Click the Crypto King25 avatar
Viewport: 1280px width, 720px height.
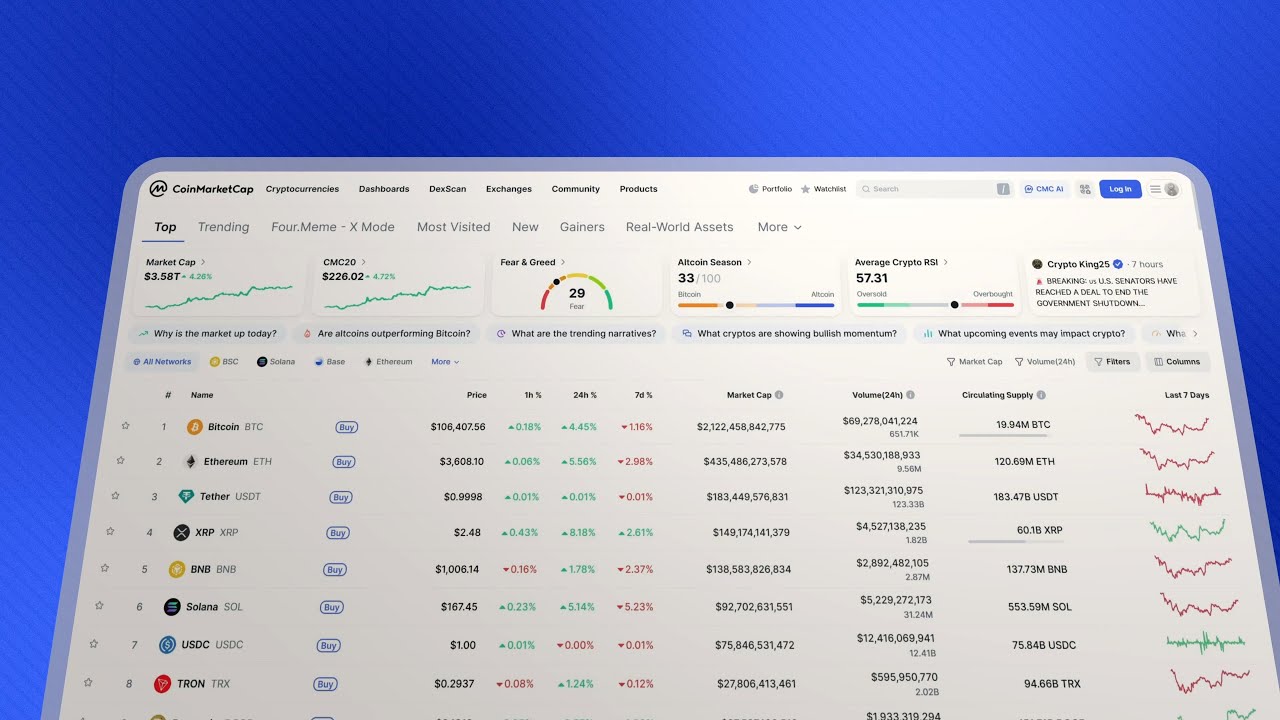pyautogui.click(x=1038, y=264)
